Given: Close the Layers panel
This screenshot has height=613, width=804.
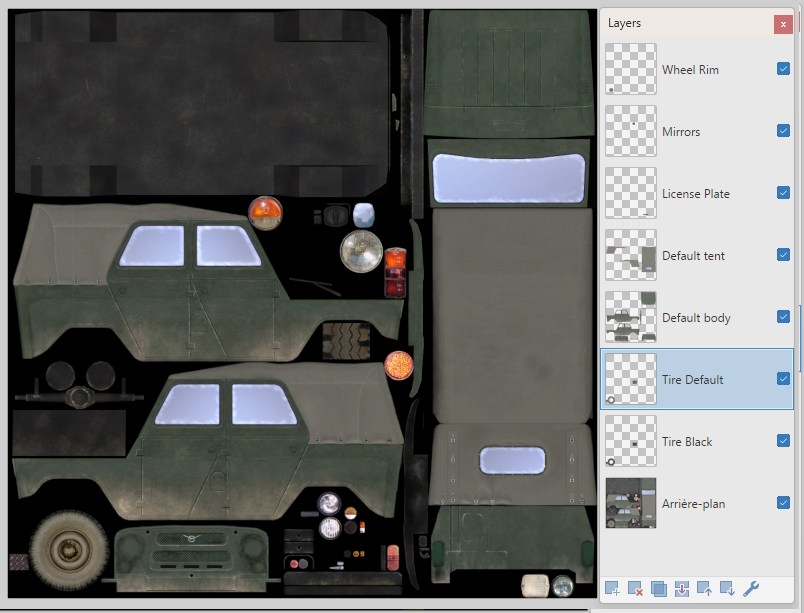Looking at the screenshot, I should (x=783, y=24).
